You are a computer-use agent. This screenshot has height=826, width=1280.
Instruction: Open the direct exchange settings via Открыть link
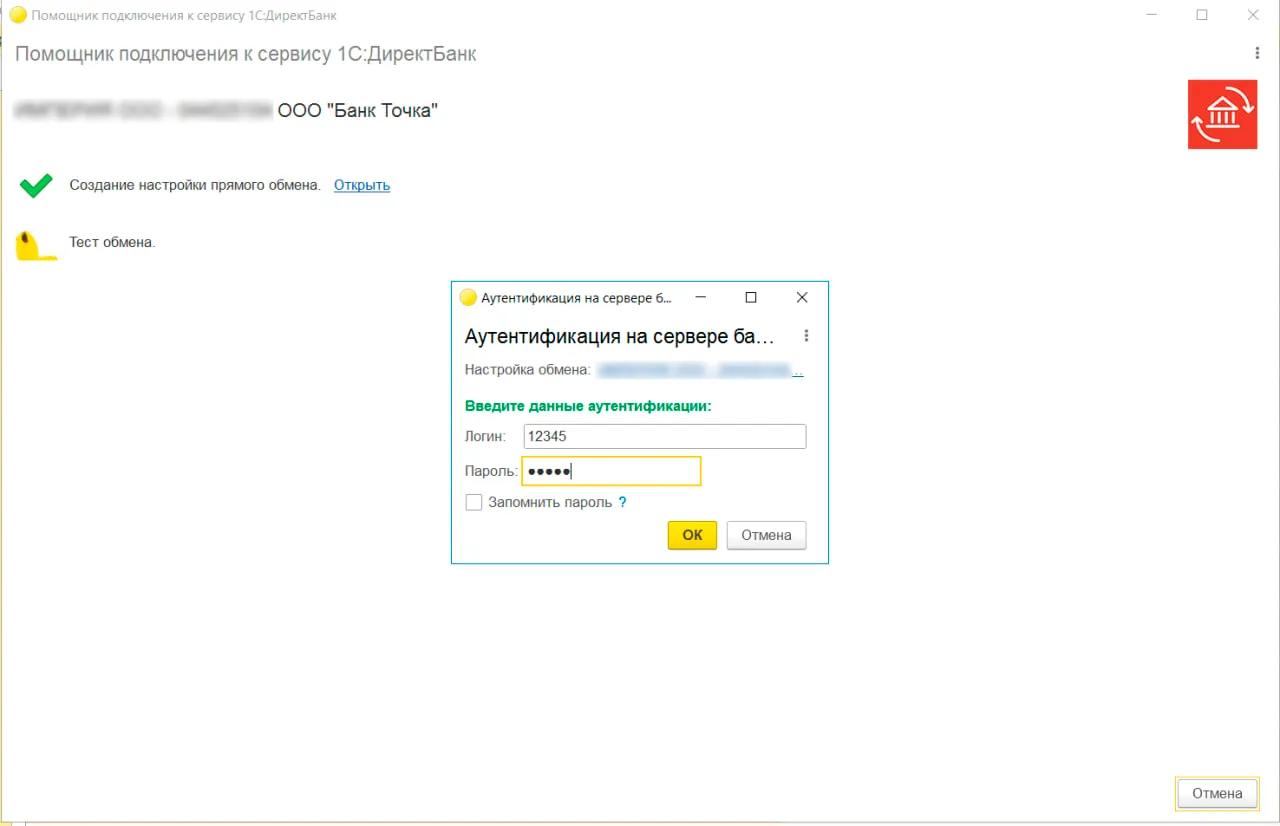[x=362, y=185]
